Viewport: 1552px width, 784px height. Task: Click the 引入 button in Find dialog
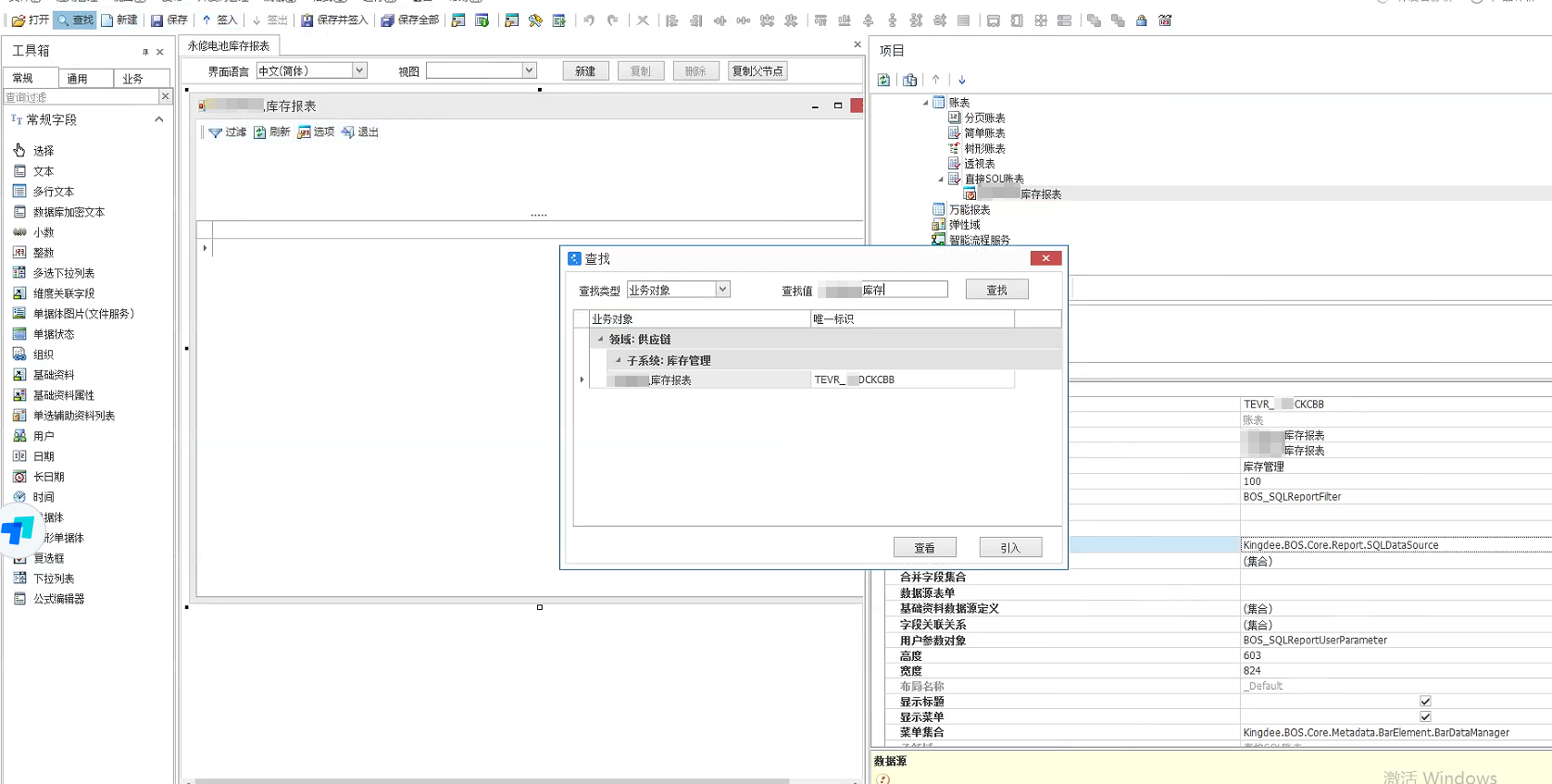(x=1010, y=548)
